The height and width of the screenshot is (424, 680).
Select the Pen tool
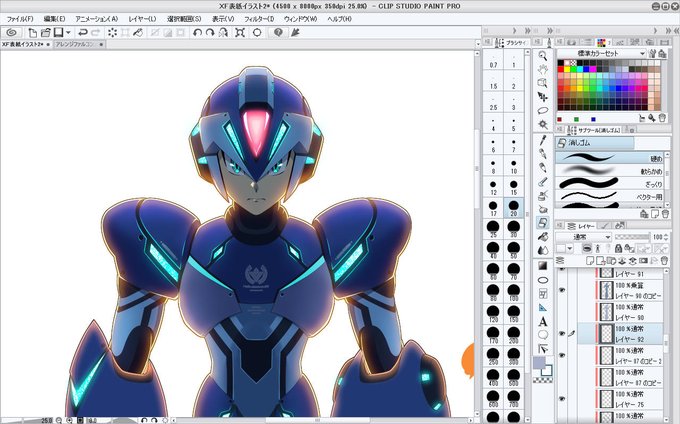pos(543,153)
